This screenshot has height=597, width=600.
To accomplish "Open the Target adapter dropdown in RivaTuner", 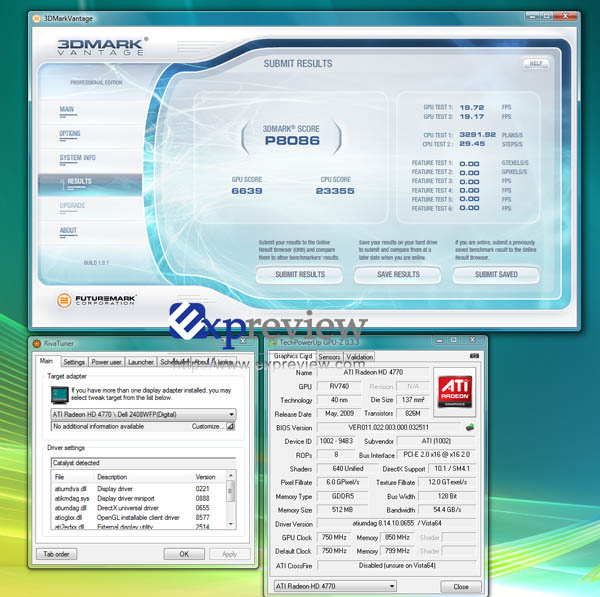I will pyautogui.click(x=143, y=414).
